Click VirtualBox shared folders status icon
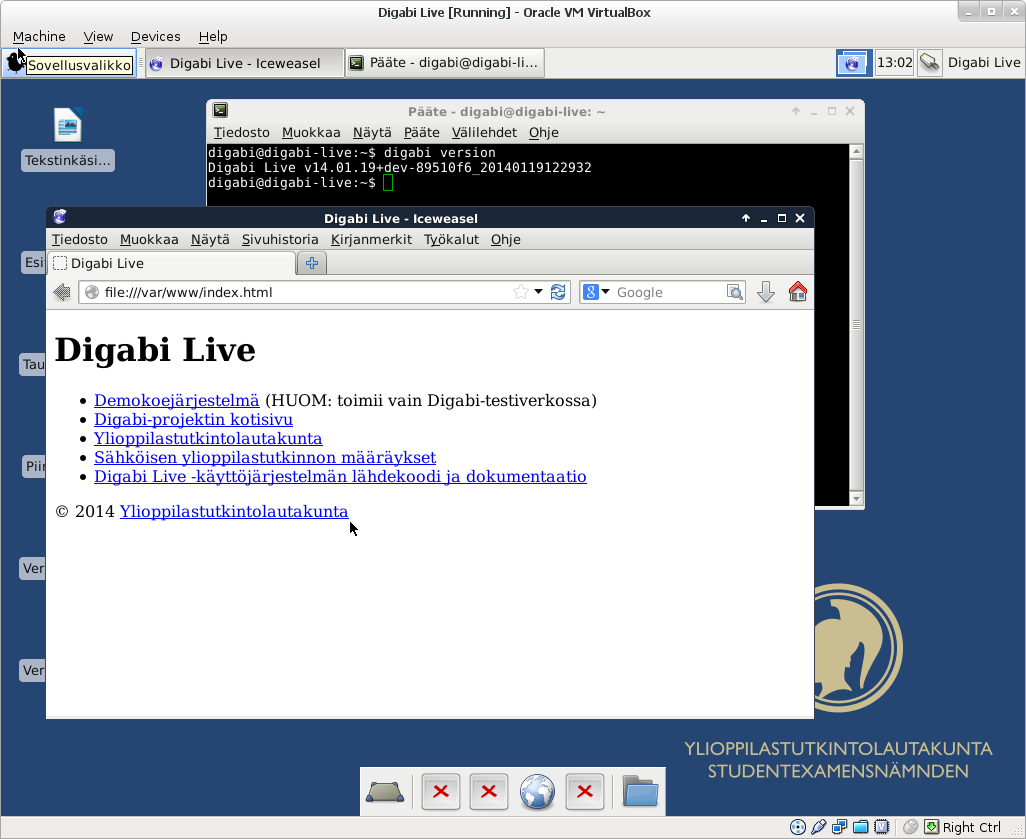Screen dimensions: 1026x839 860,827
